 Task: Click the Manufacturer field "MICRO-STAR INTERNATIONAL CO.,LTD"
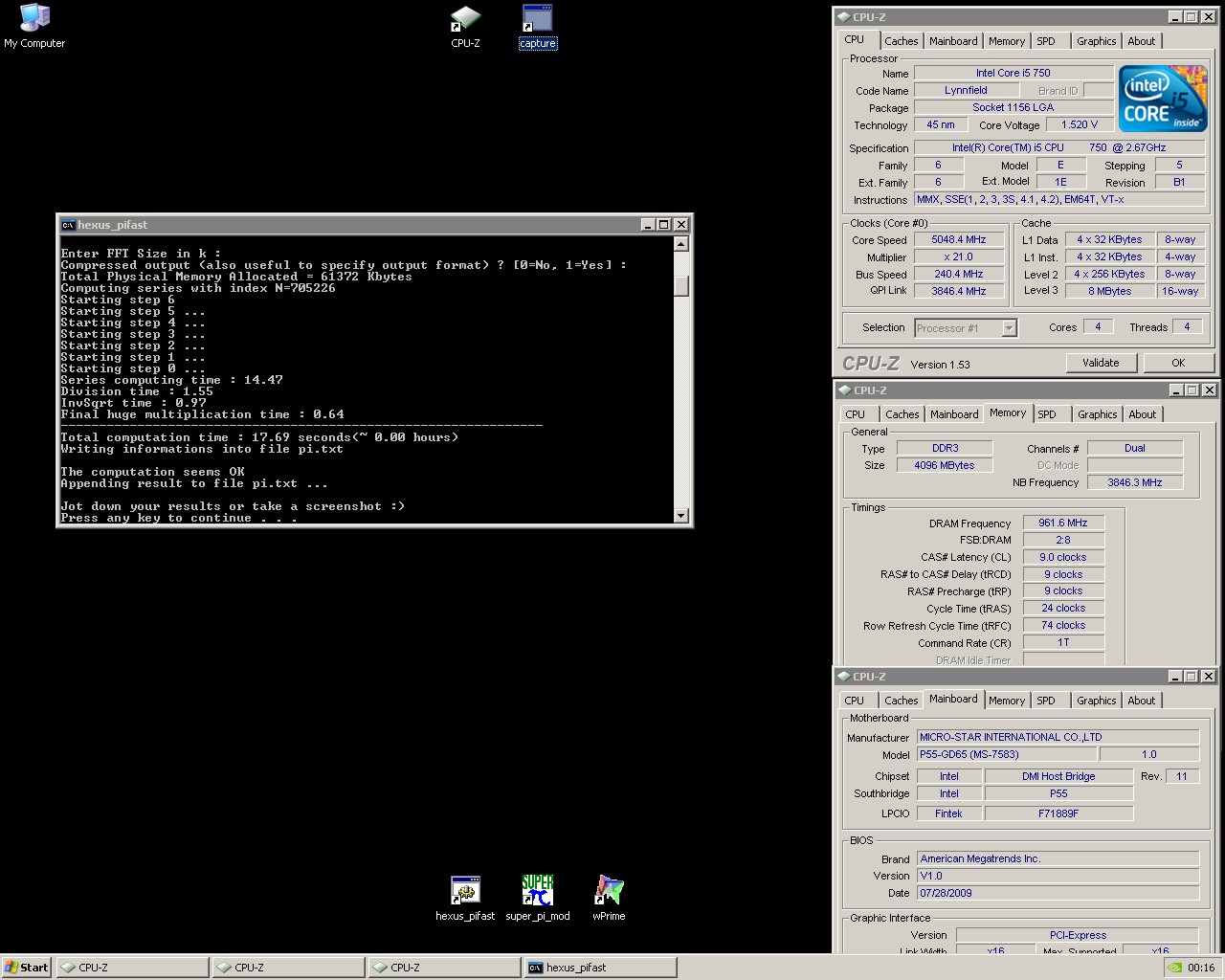1058,737
